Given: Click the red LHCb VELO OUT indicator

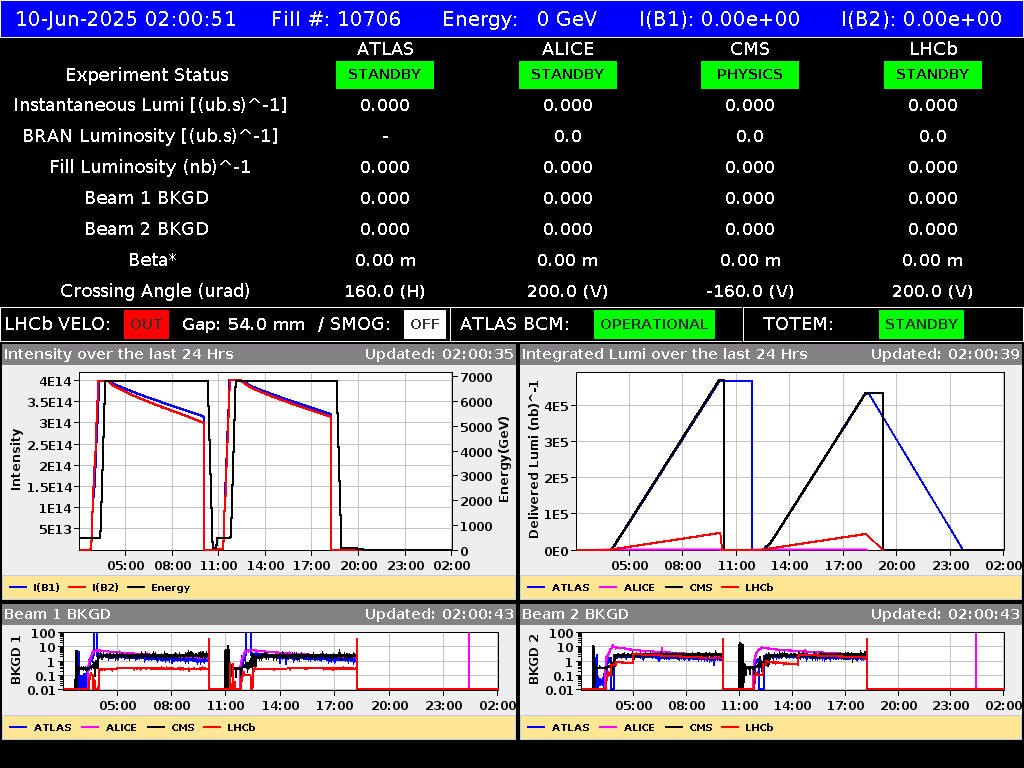Looking at the screenshot, I should 146,324.
